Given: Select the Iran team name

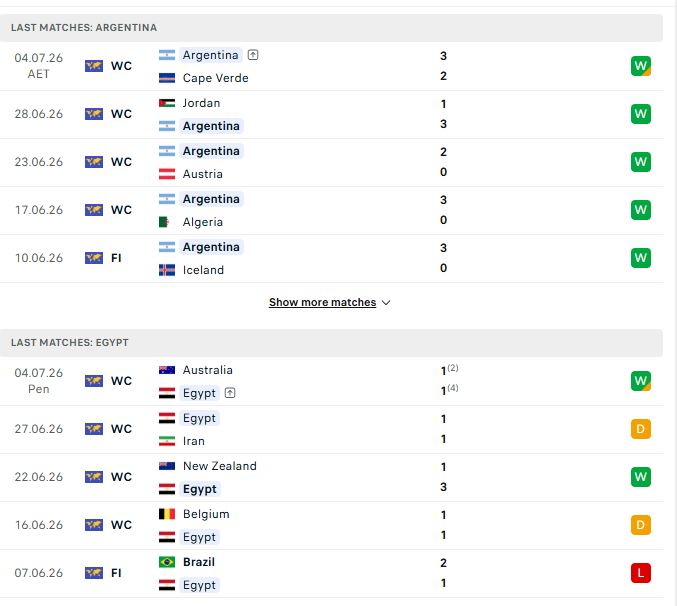Looking at the screenshot, I should pos(194,441).
